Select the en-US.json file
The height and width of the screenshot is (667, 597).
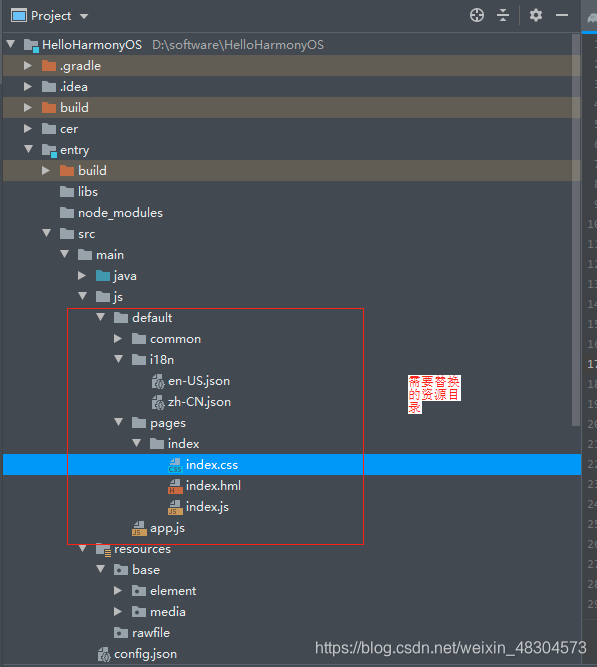[199, 381]
